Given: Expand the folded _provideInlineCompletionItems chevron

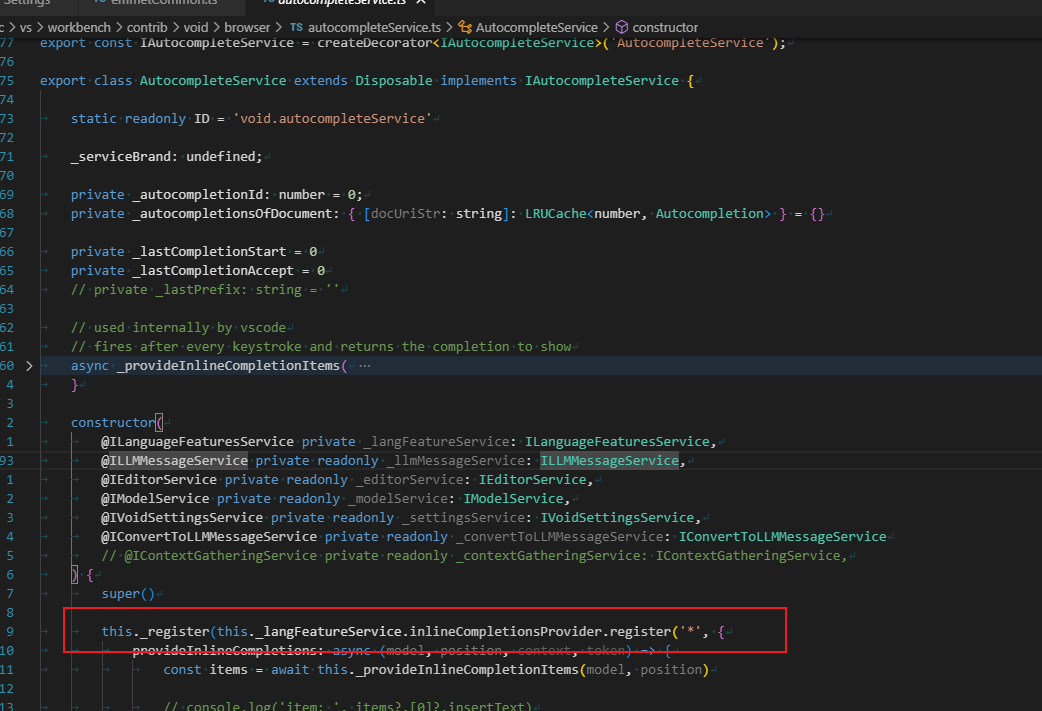Looking at the screenshot, I should pos(28,366).
